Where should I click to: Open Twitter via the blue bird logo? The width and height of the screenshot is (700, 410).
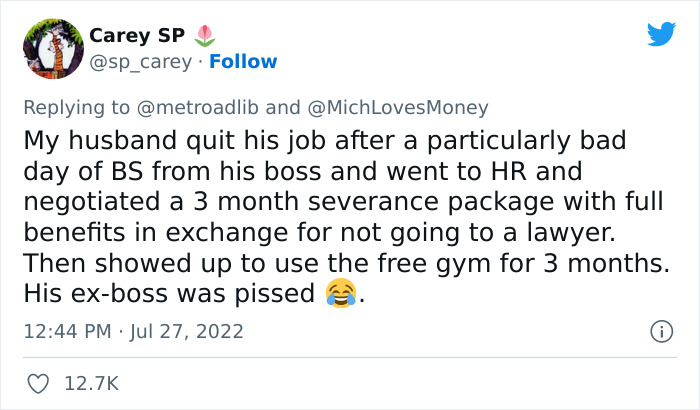[x=661, y=35]
